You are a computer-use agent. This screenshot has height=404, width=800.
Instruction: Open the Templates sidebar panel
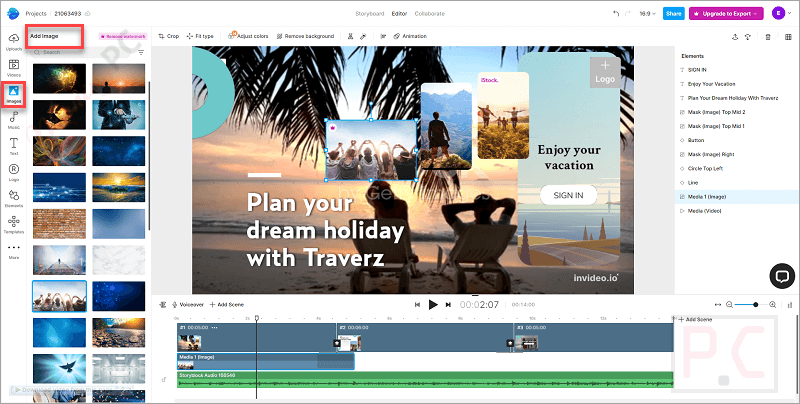14,224
